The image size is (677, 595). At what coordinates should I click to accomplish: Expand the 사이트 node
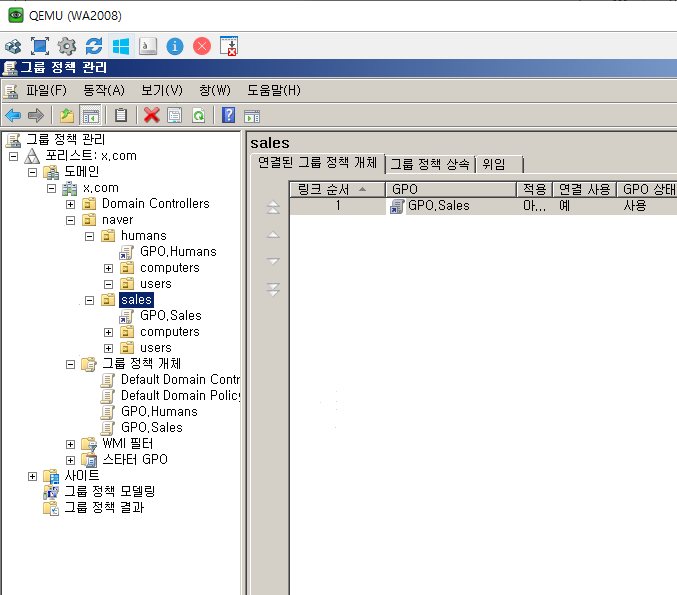32,476
